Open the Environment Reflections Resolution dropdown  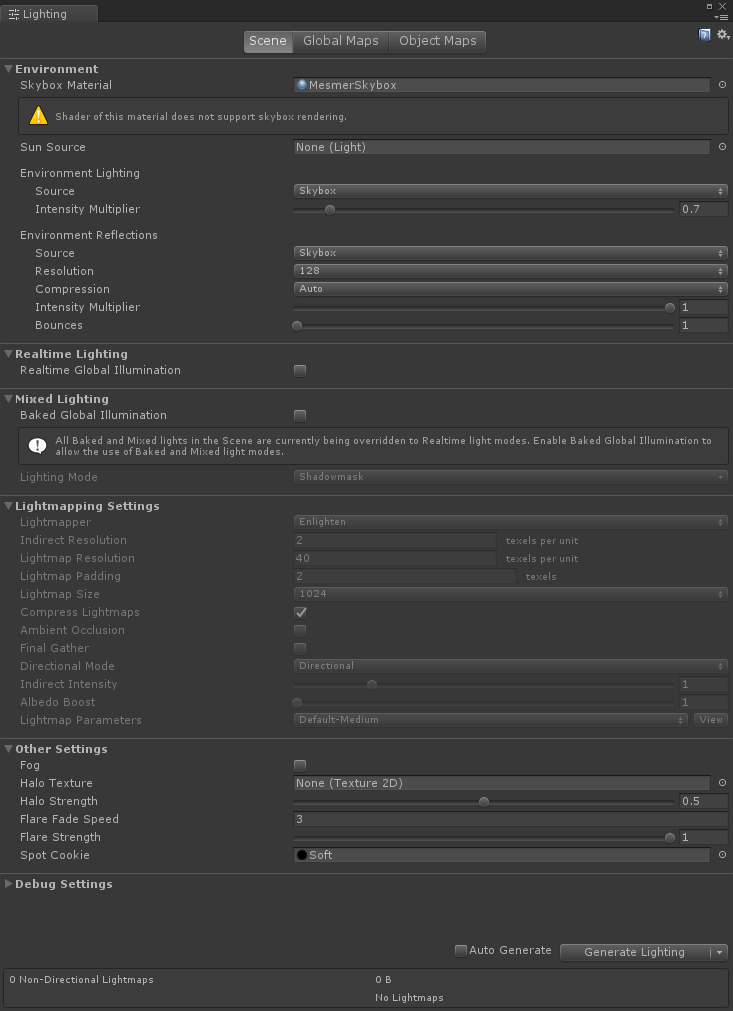(x=510, y=271)
